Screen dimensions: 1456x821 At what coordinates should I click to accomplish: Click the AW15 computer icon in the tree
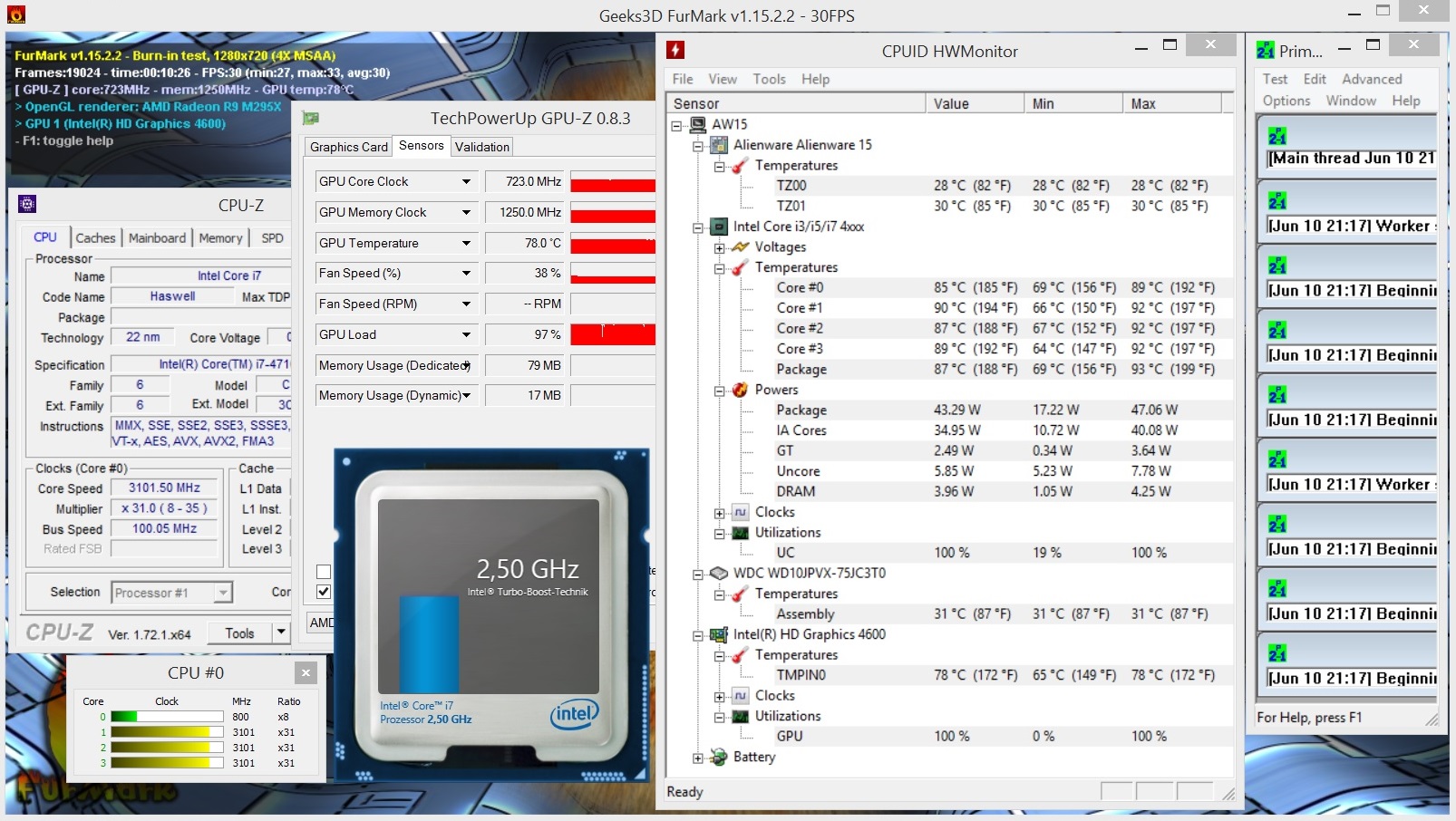click(698, 124)
